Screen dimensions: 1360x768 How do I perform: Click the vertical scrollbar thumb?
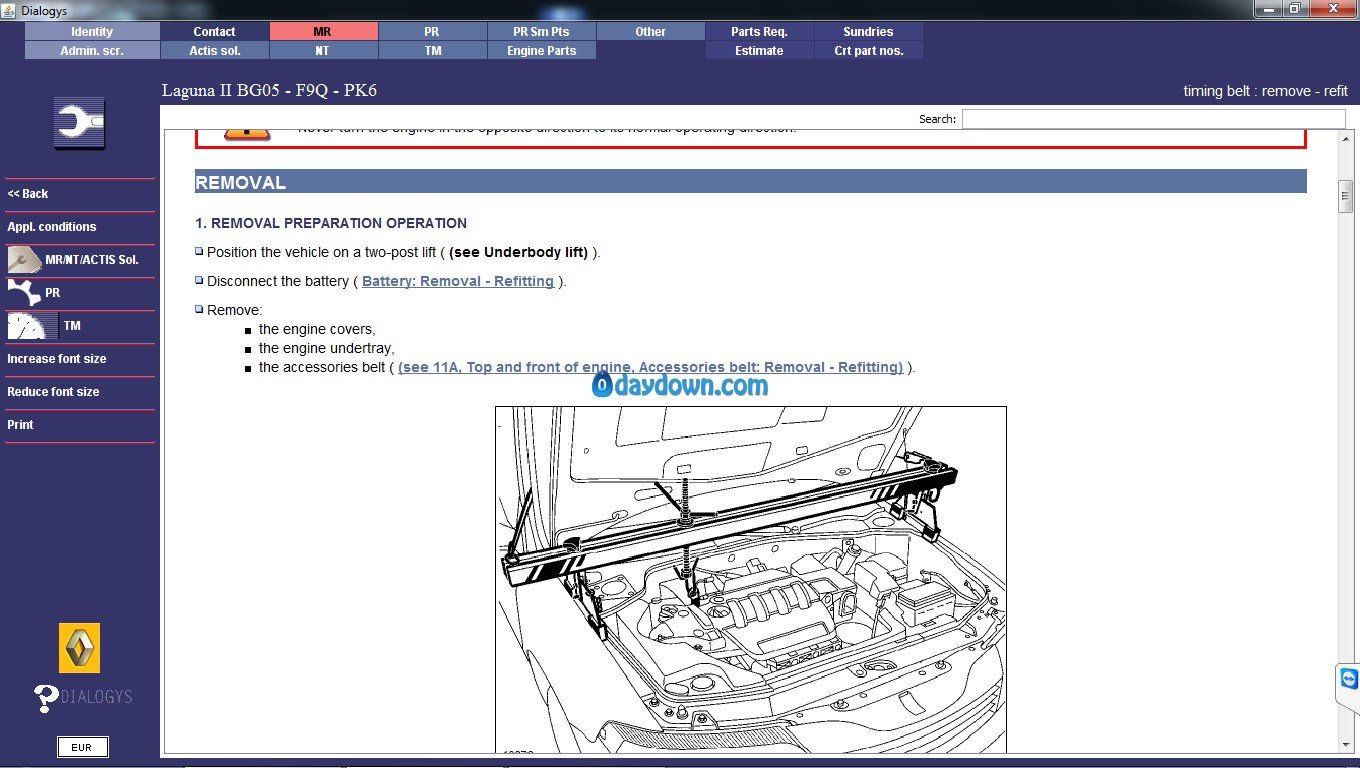point(1346,196)
